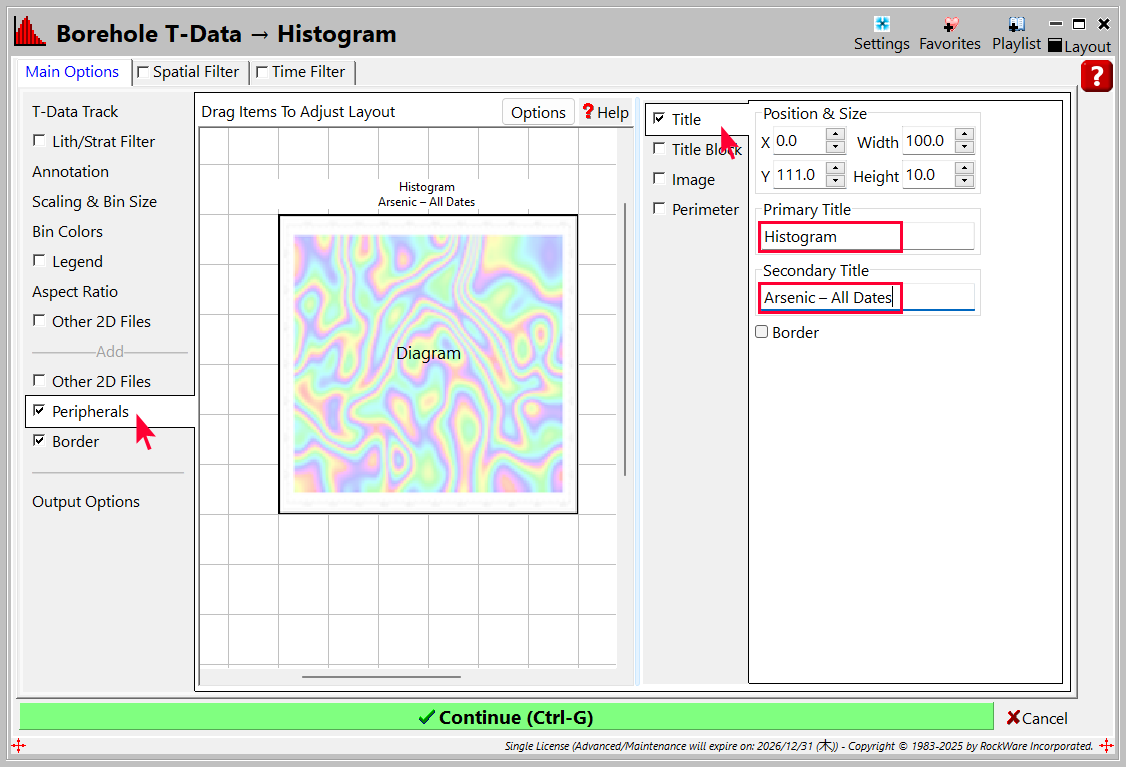Switch to the Spatial Filter tab
The height and width of the screenshot is (767, 1126).
click(x=188, y=72)
